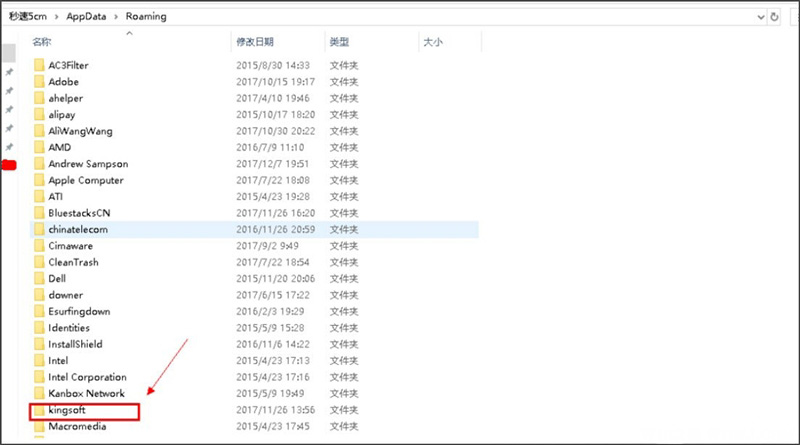Go to AppData in the breadcrumb
The width and height of the screenshot is (800, 445).
[86, 16]
